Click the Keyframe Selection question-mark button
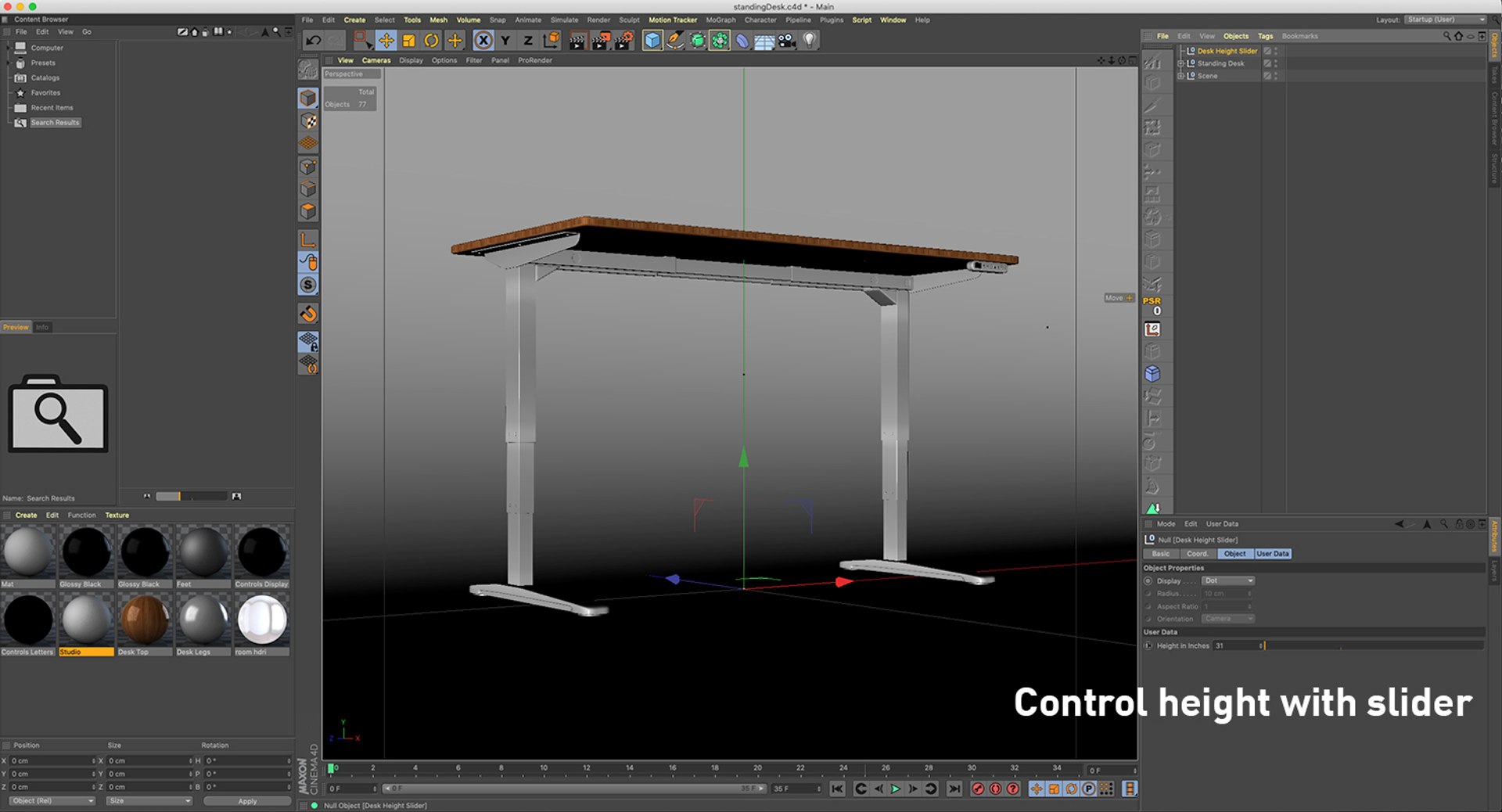 coord(1012,789)
